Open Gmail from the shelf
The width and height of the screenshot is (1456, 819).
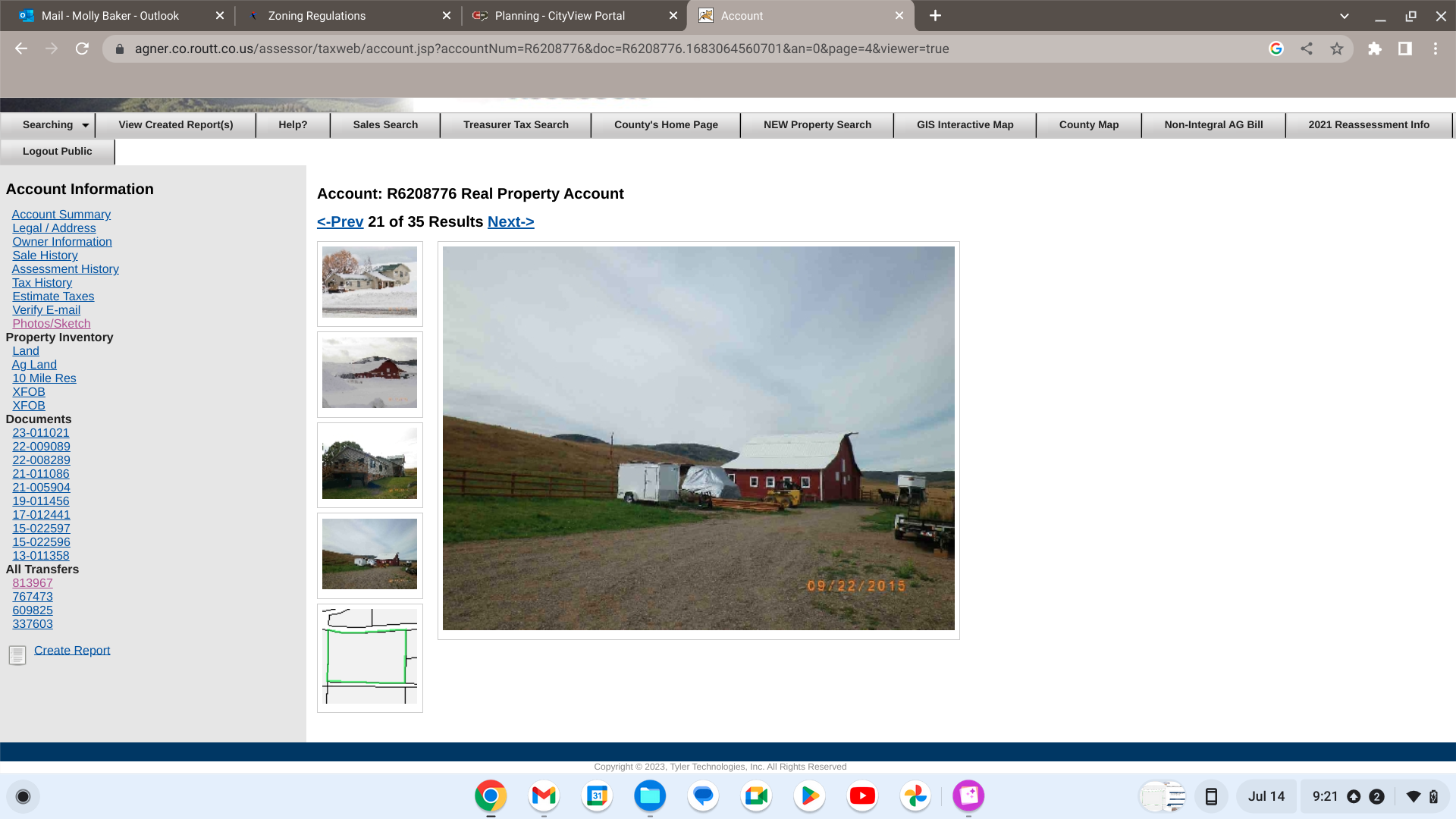click(x=544, y=795)
